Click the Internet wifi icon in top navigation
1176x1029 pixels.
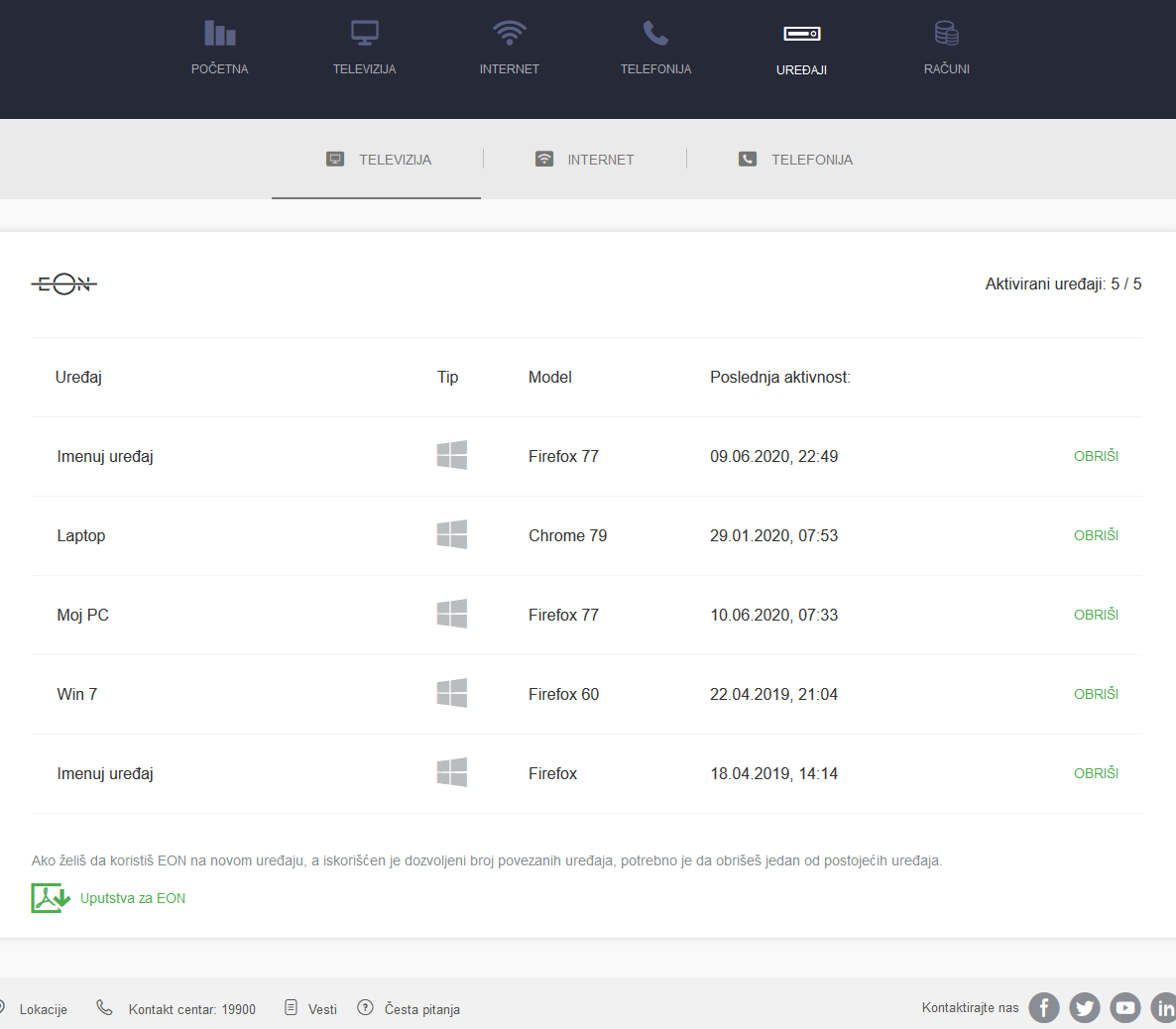click(x=510, y=33)
